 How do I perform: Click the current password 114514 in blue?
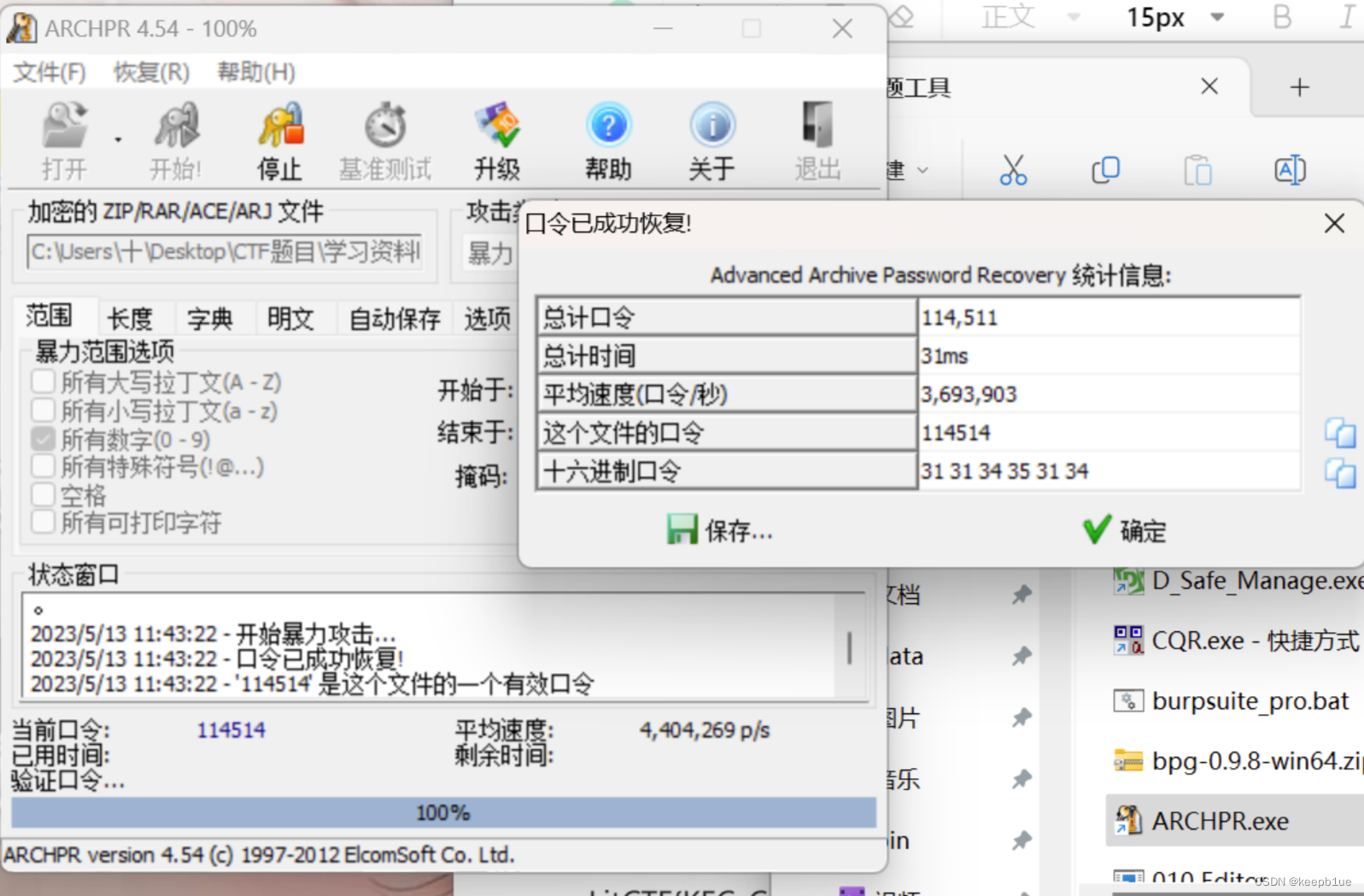(231, 730)
